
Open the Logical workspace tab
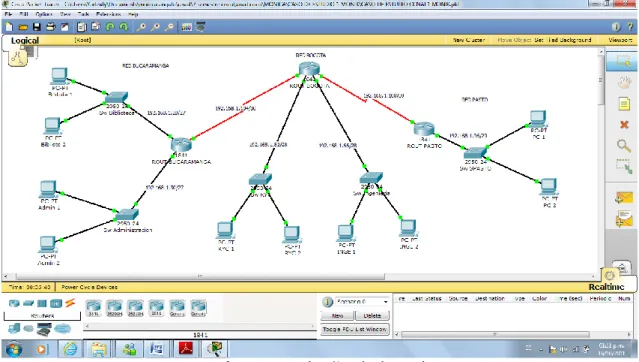[x=25, y=40]
